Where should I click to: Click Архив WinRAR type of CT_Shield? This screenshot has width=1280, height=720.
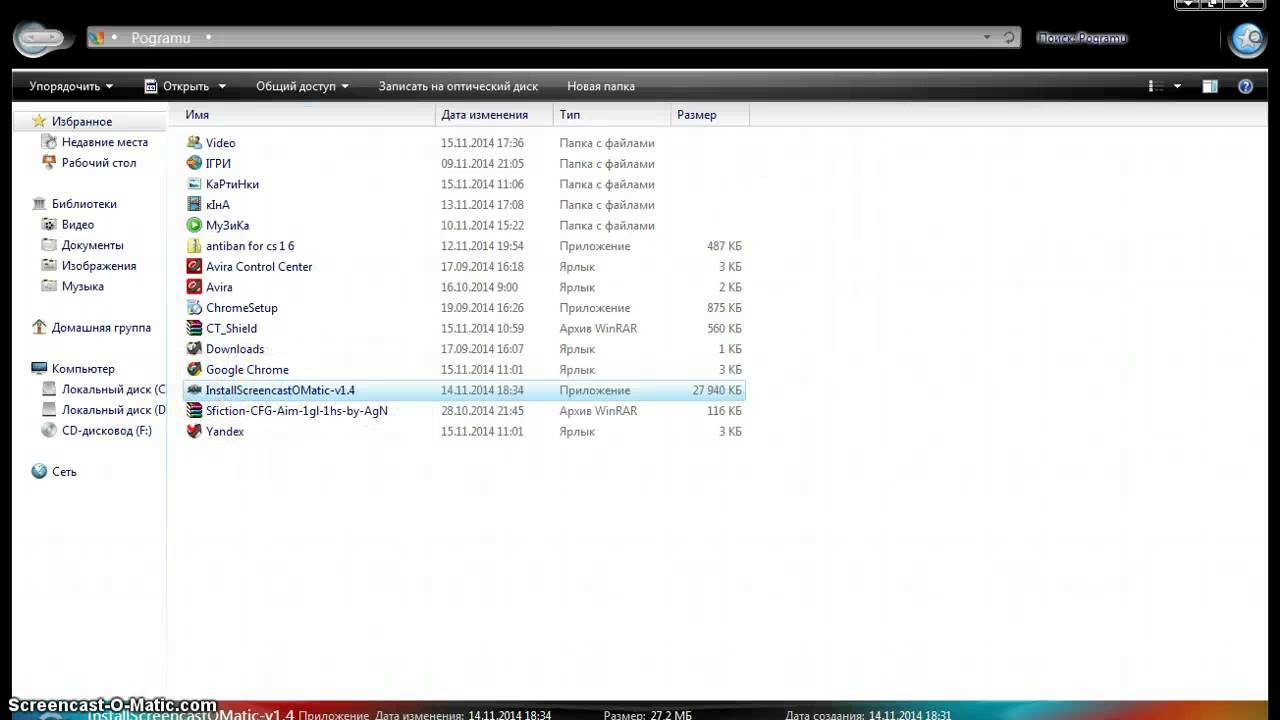coord(598,328)
